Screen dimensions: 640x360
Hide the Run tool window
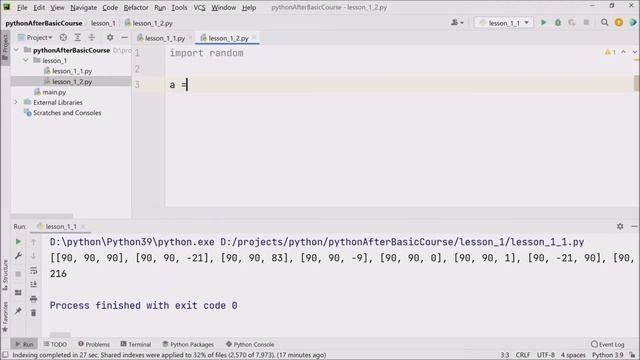click(x=634, y=226)
